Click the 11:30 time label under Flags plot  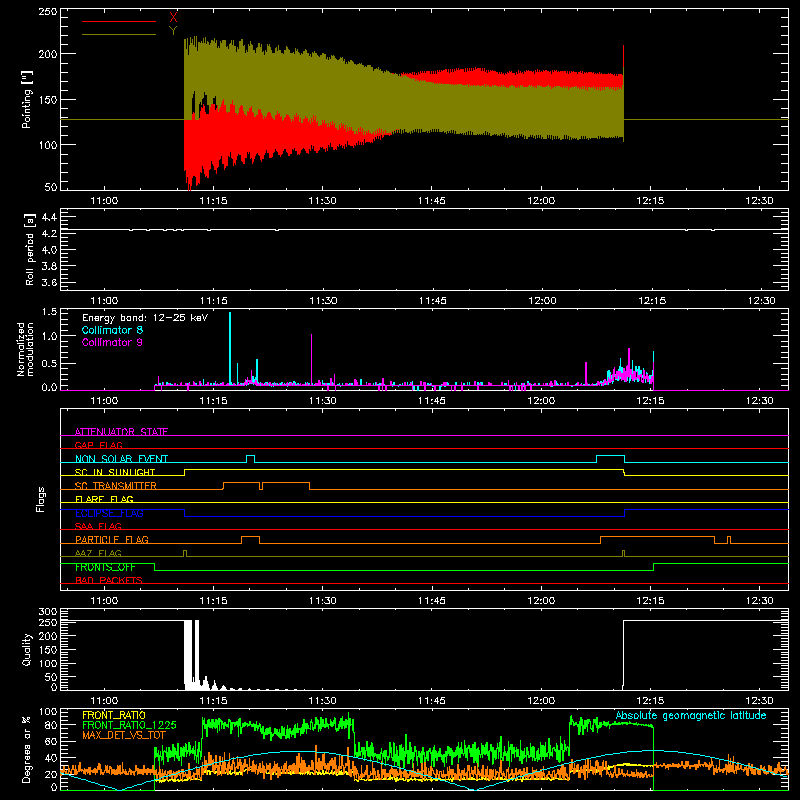322,601
